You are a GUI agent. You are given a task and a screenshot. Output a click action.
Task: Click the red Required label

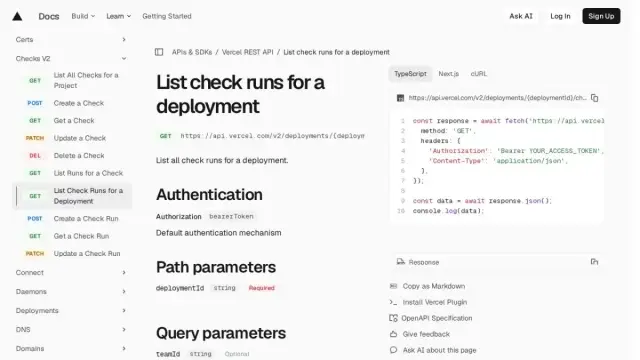262,288
